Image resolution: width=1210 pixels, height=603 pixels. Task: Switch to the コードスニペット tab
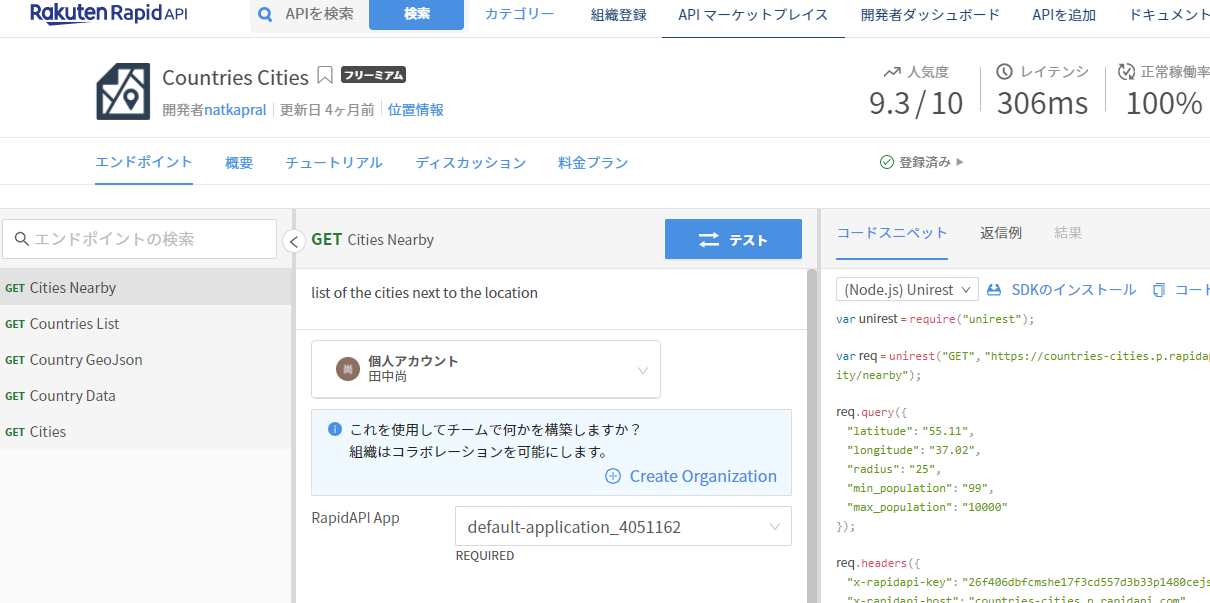892,233
